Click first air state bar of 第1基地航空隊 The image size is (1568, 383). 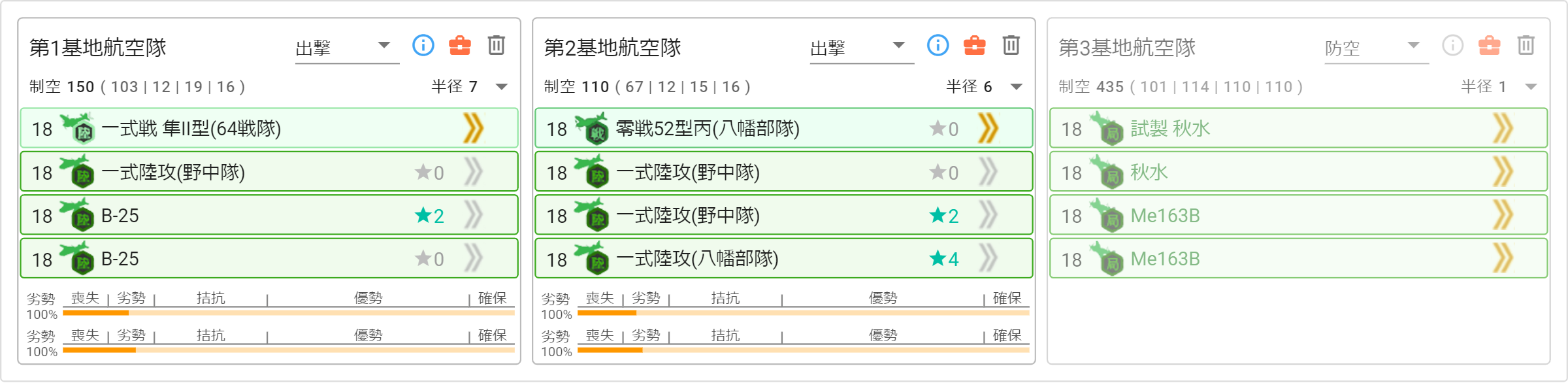(289, 313)
